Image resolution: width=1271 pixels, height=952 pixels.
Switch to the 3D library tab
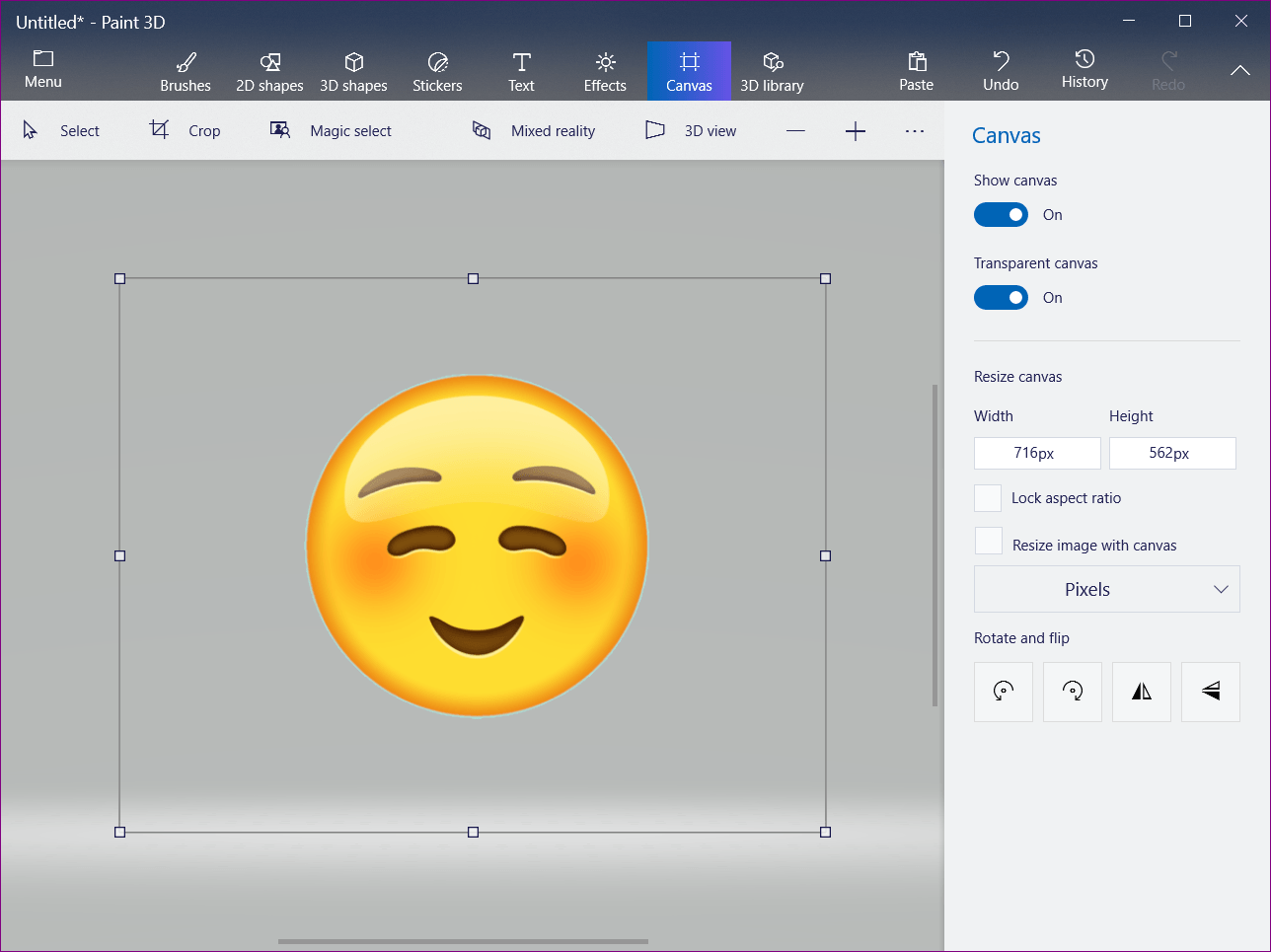pyautogui.click(x=772, y=71)
